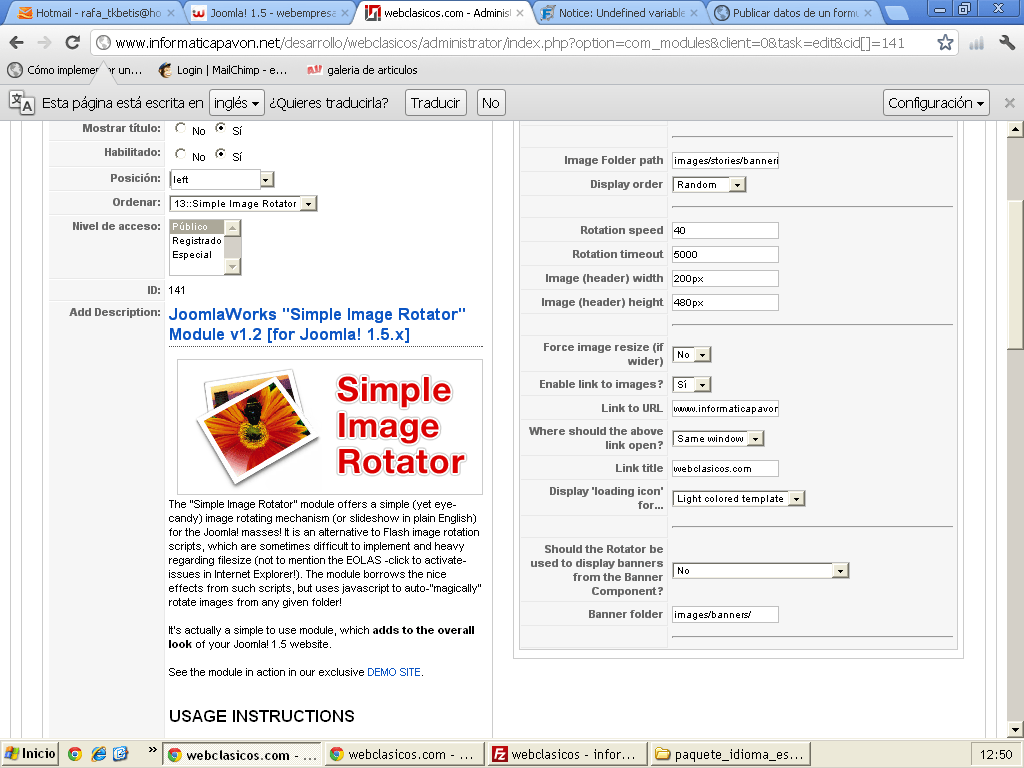
Task: Open the Inicio start button
Action: coord(30,754)
